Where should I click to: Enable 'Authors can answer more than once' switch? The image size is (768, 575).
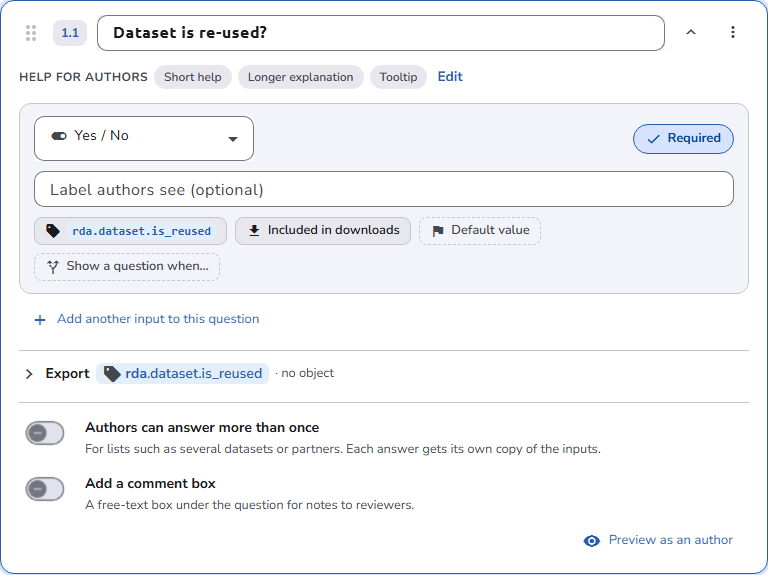[45, 433]
